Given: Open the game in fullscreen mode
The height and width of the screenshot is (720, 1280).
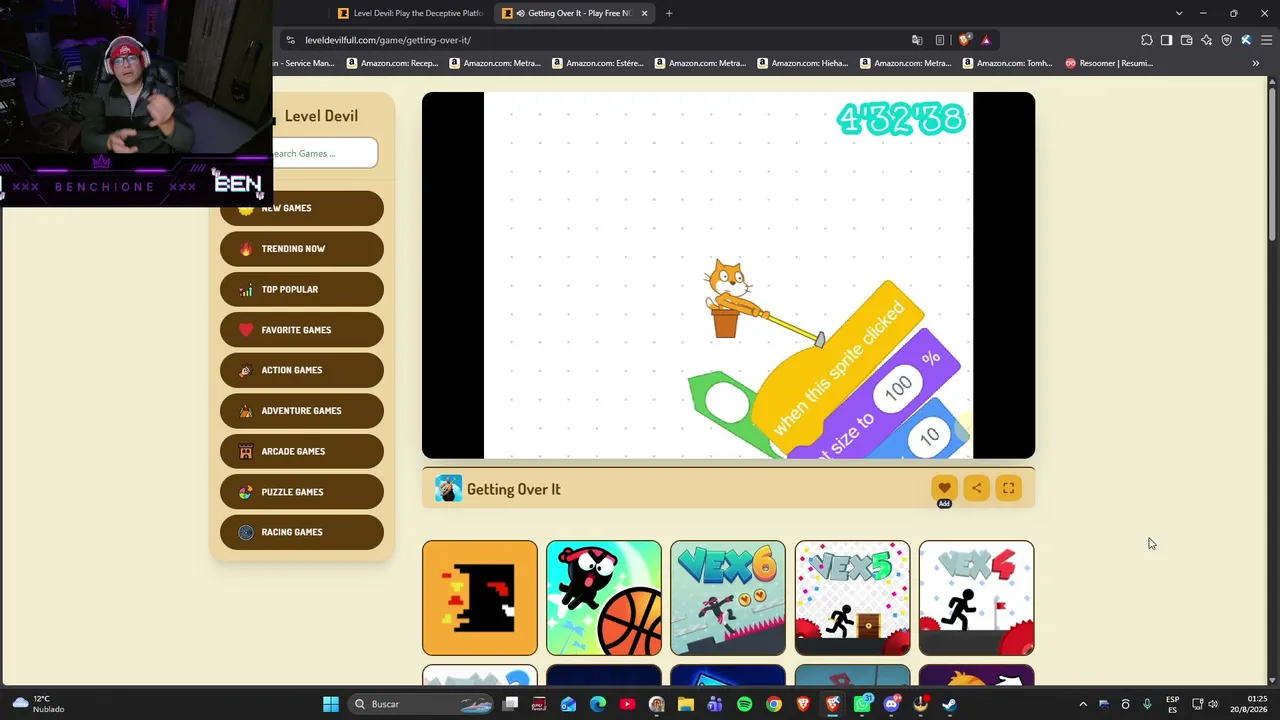Looking at the screenshot, I should click(x=1008, y=488).
